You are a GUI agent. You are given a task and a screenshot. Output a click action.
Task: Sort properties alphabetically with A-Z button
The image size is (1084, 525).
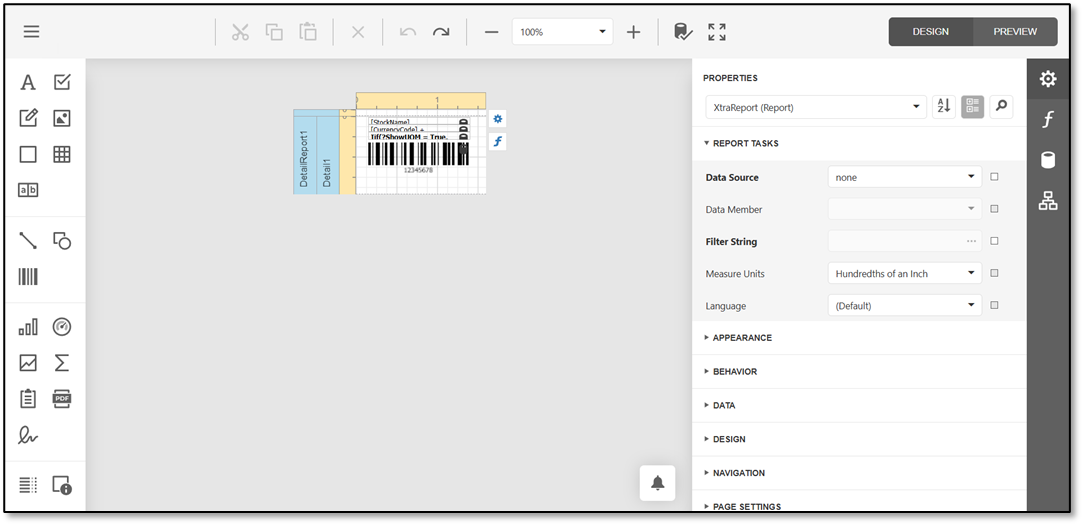(944, 107)
